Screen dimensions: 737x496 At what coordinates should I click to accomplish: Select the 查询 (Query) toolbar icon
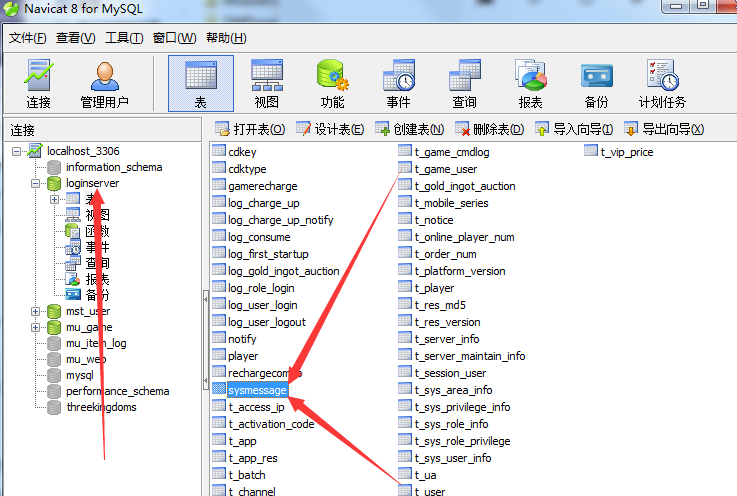coord(464,84)
